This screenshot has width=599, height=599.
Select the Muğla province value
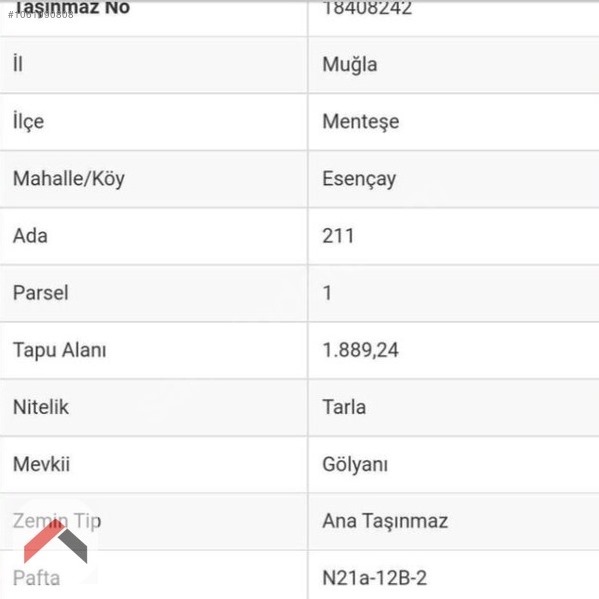(x=350, y=65)
